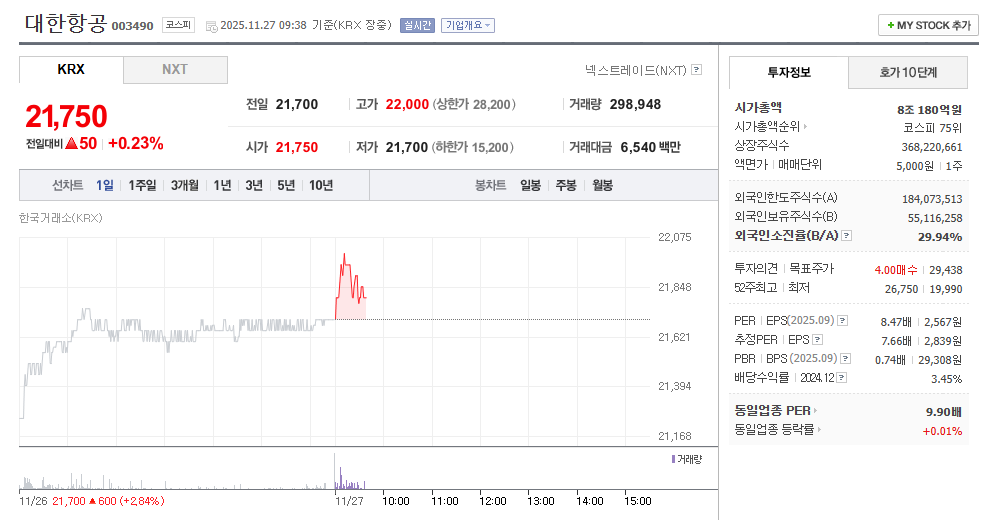Select the 1주일 line chart period
Screen dimensions: 996x520
(x=142, y=185)
